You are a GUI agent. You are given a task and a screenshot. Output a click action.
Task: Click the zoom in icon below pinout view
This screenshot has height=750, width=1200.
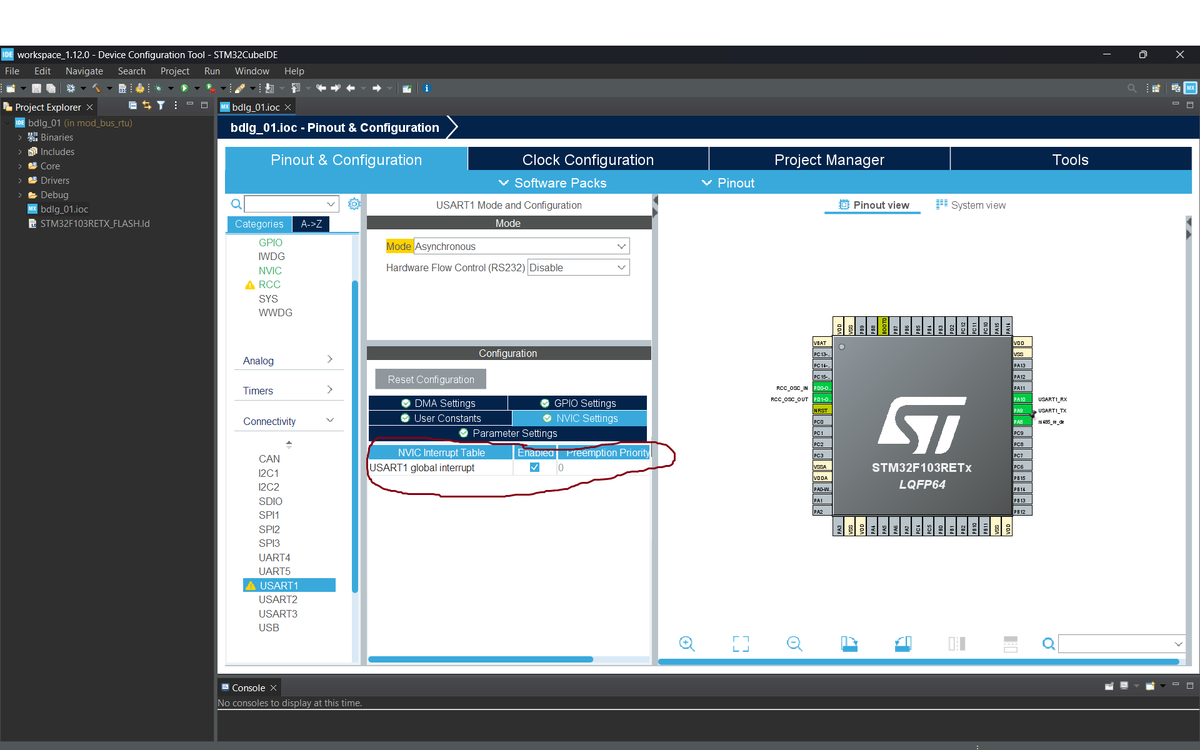coord(687,644)
